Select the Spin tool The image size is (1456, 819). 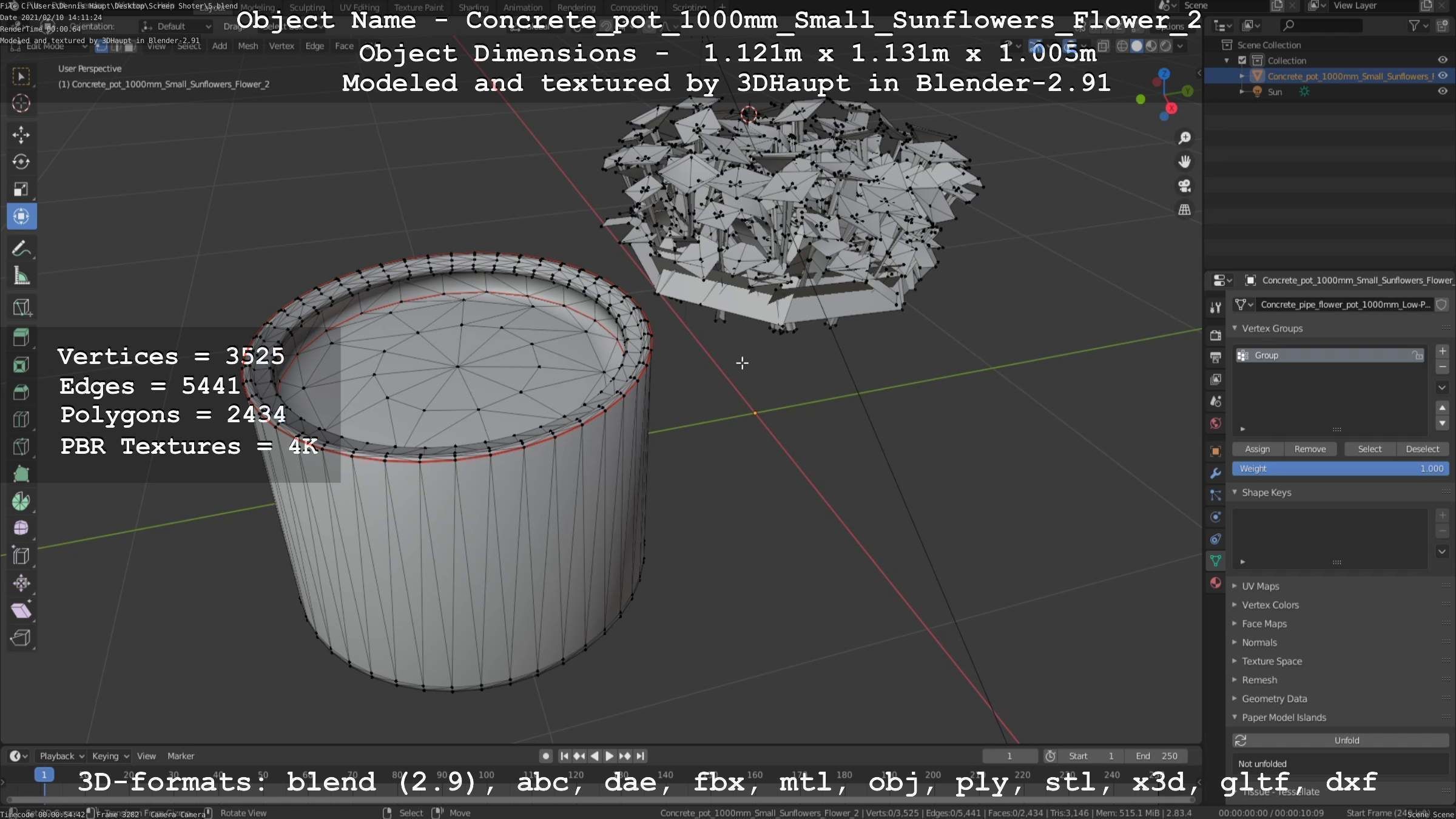tap(21, 501)
